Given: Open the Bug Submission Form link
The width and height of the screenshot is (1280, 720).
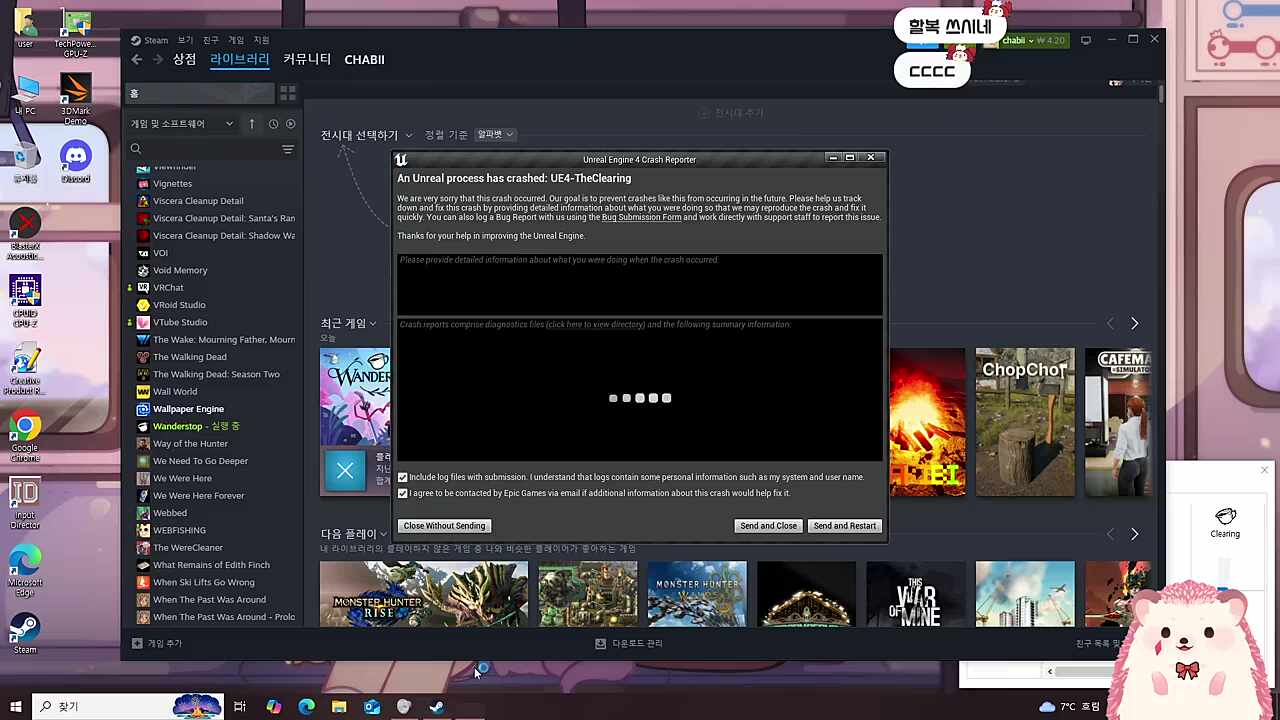Looking at the screenshot, I should click(x=642, y=217).
